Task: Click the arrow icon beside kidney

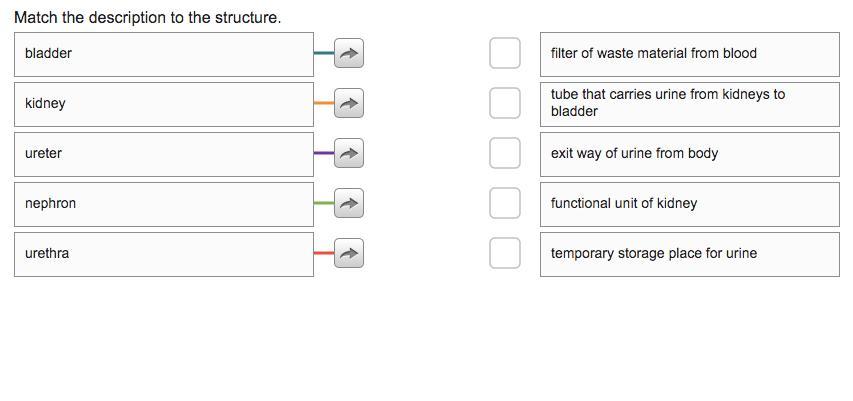Action: pyautogui.click(x=348, y=104)
